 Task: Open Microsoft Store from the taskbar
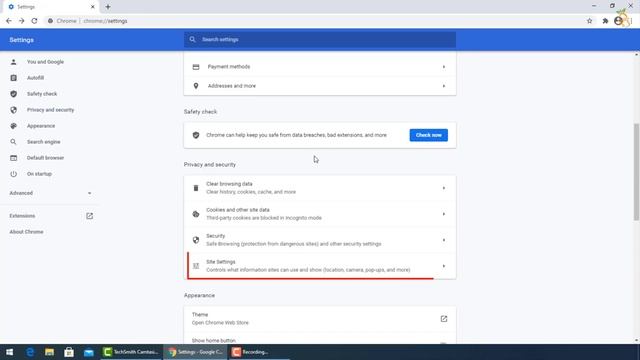(x=69, y=352)
